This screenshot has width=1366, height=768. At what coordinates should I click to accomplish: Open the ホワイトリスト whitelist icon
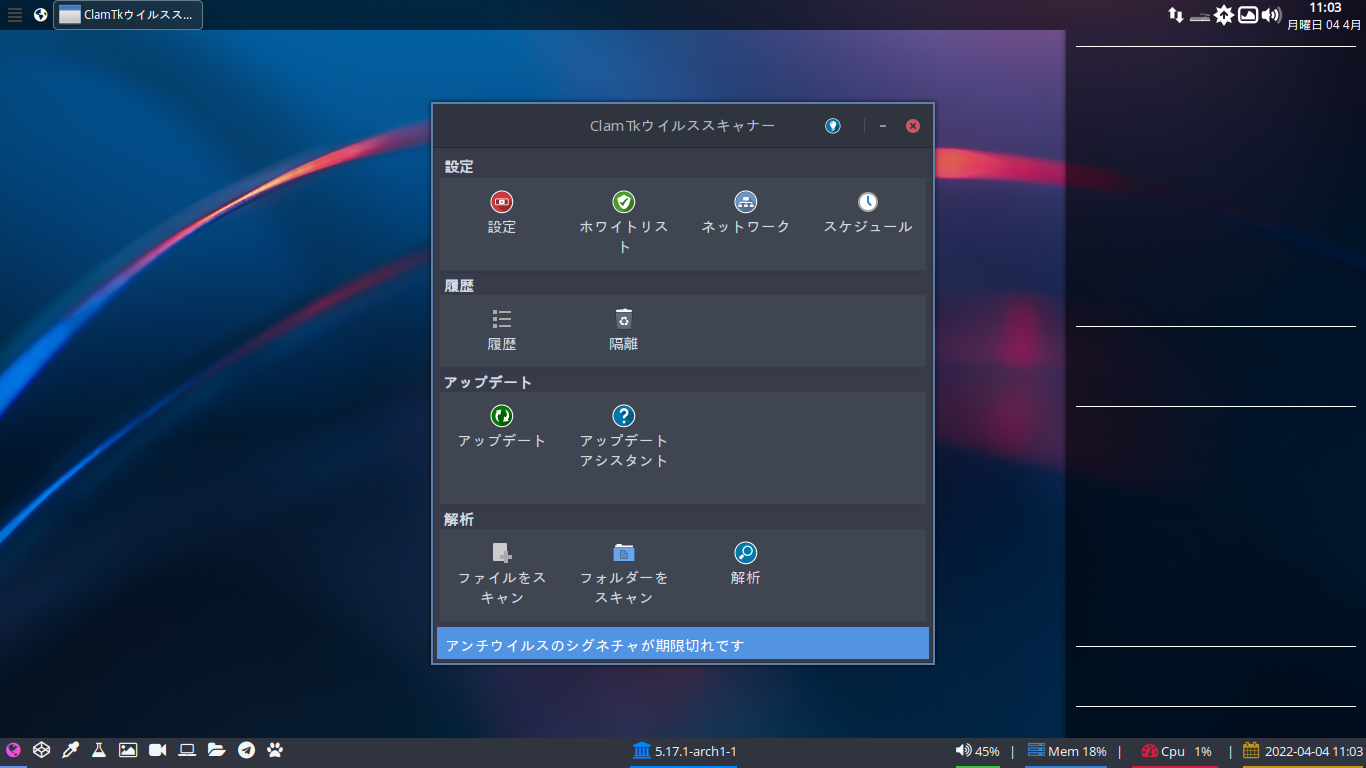[624, 202]
